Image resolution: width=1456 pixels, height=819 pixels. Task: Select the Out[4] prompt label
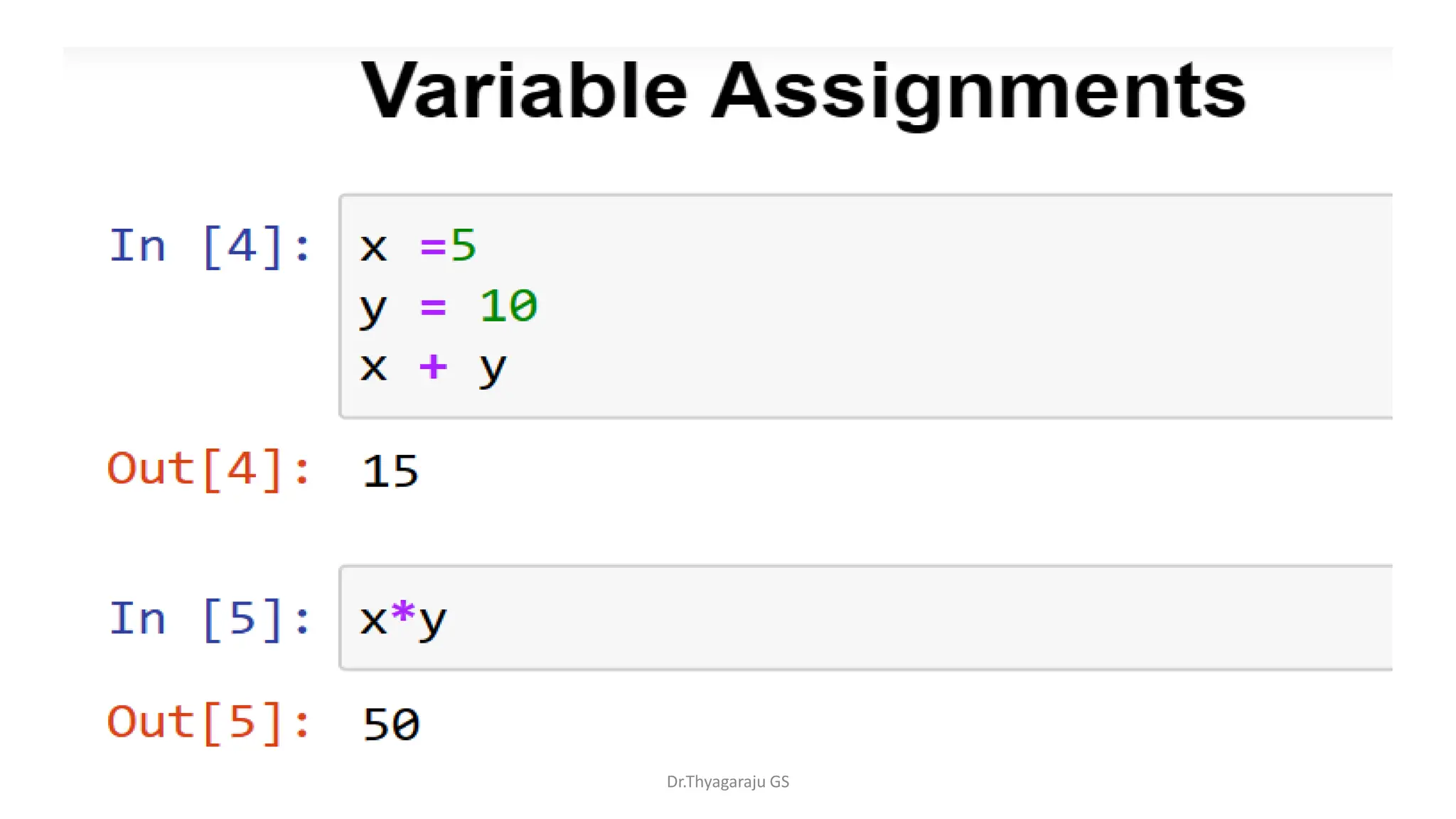coord(209,470)
